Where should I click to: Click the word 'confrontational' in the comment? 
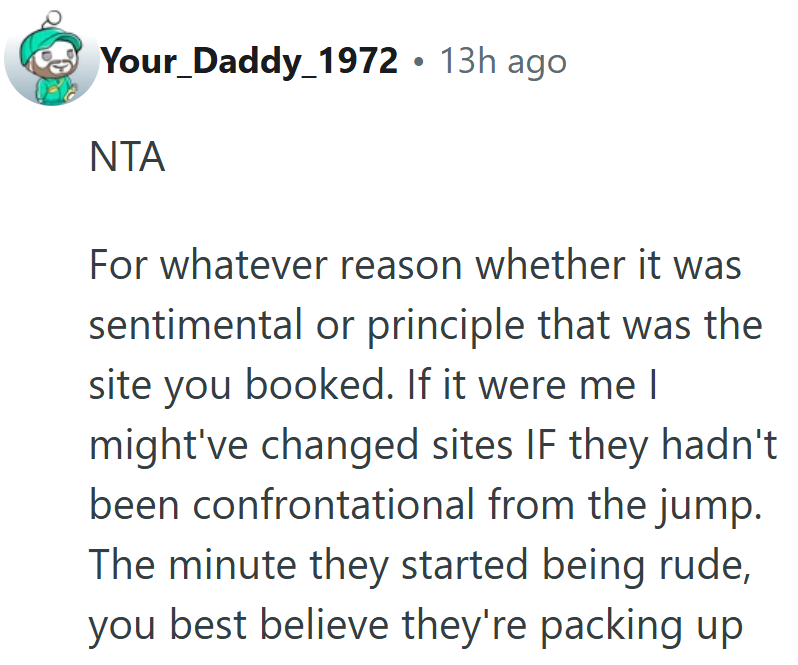[332, 505]
